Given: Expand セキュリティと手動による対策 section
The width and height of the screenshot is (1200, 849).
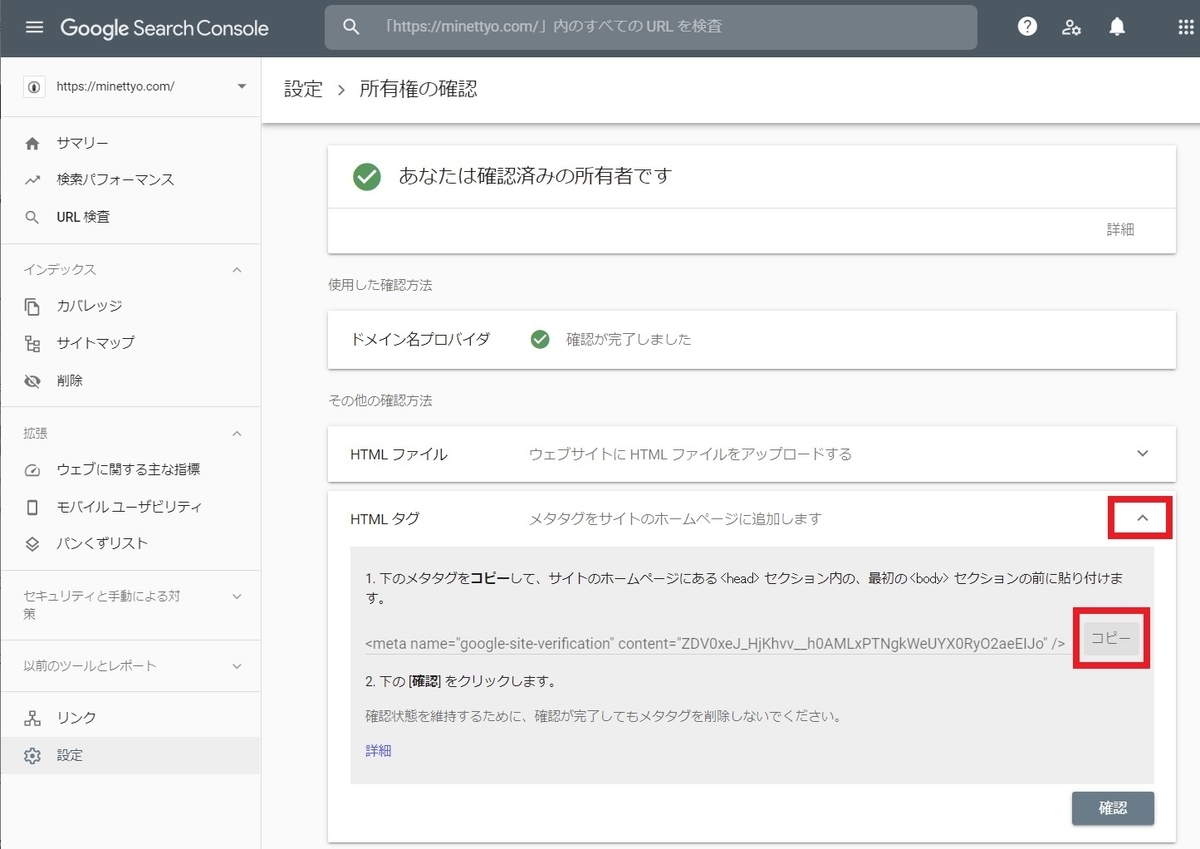Looking at the screenshot, I should pos(237,597).
